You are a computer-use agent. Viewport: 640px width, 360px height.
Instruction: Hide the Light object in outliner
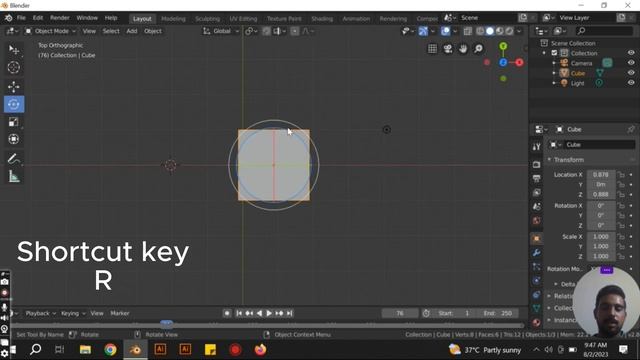(631, 82)
